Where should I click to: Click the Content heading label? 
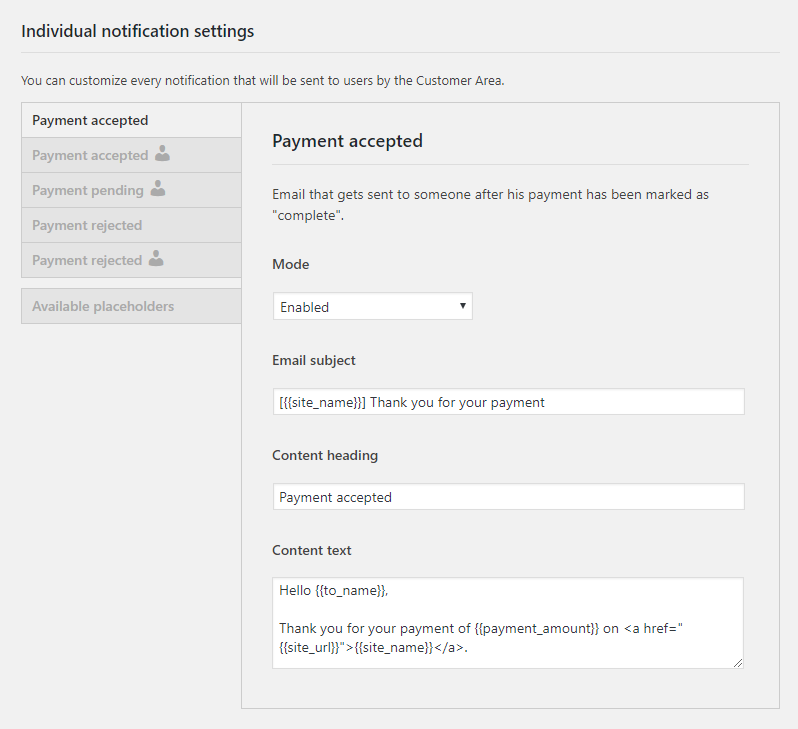point(325,455)
